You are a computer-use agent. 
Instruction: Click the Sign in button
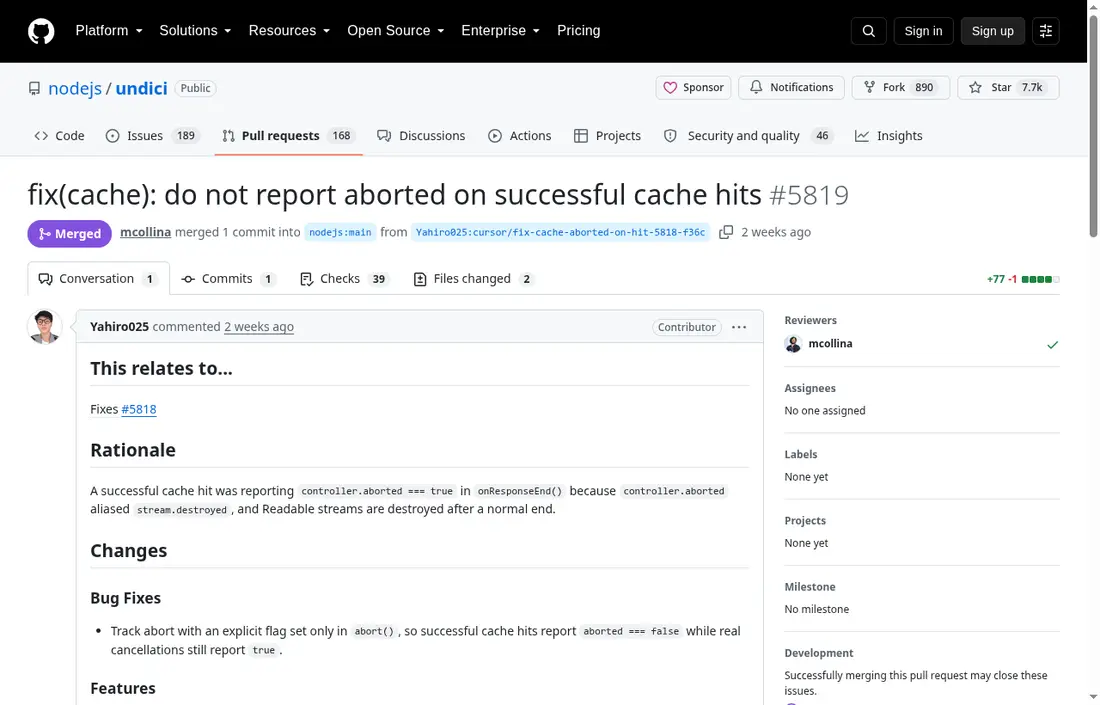coord(923,31)
